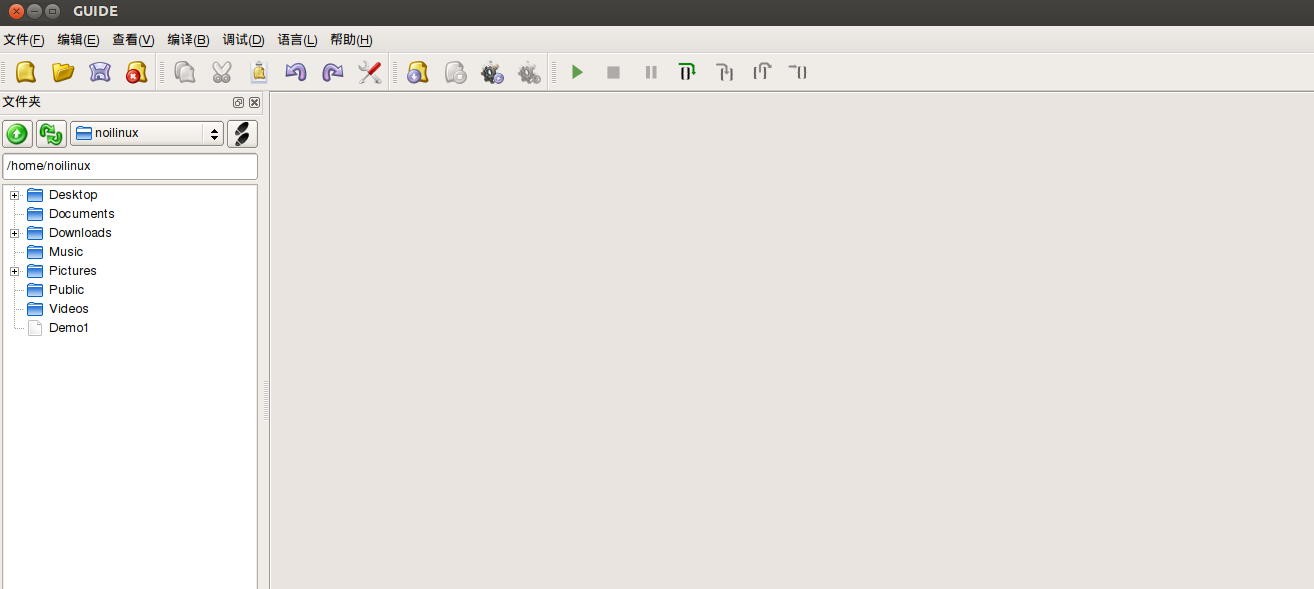
Task: Select the Videos folder
Action: [x=68, y=309]
